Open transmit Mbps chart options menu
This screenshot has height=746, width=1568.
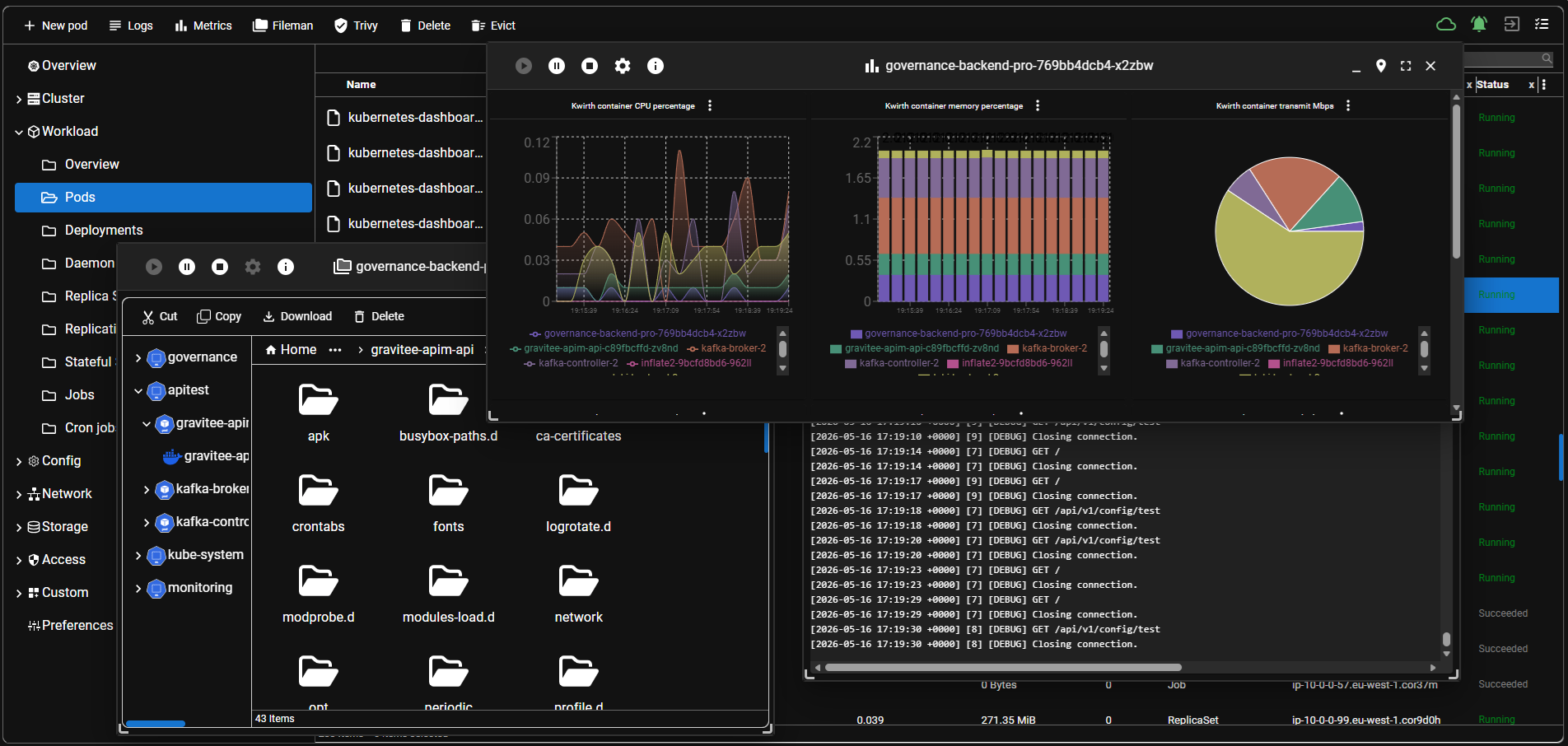(x=1348, y=105)
